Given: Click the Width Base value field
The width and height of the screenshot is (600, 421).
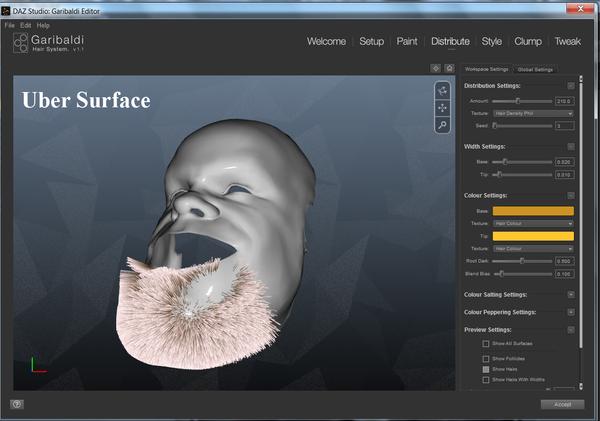Looking at the screenshot, I should (564, 162).
